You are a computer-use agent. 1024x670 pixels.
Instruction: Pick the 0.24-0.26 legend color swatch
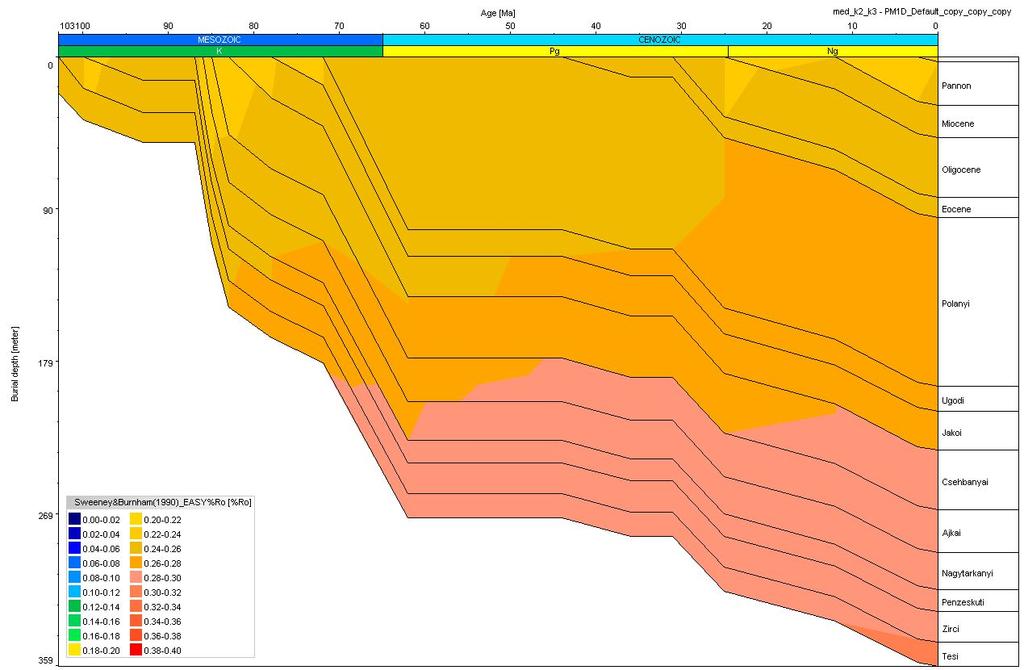pos(136,549)
